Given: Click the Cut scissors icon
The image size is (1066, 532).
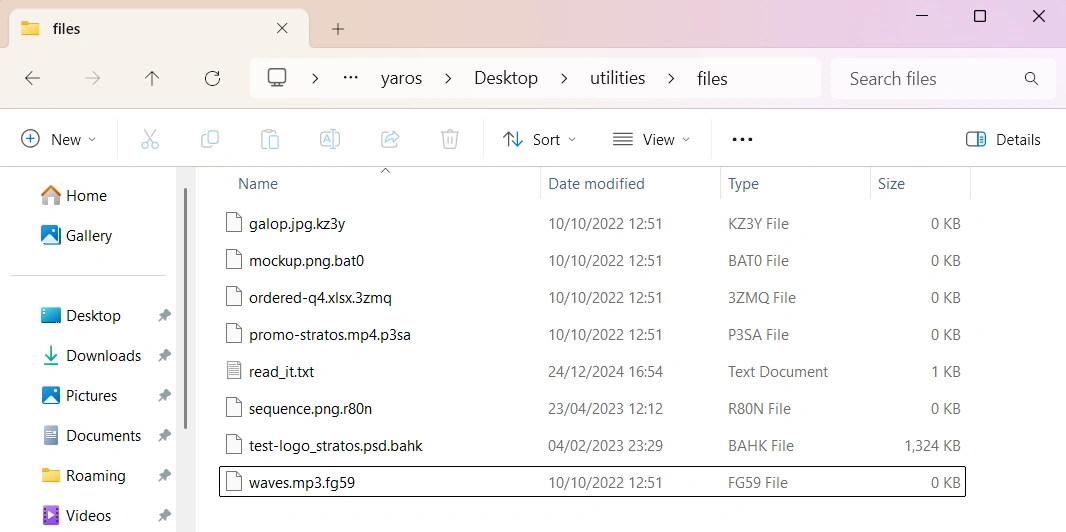Looking at the screenshot, I should pyautogui.click(x=150, y=139).
